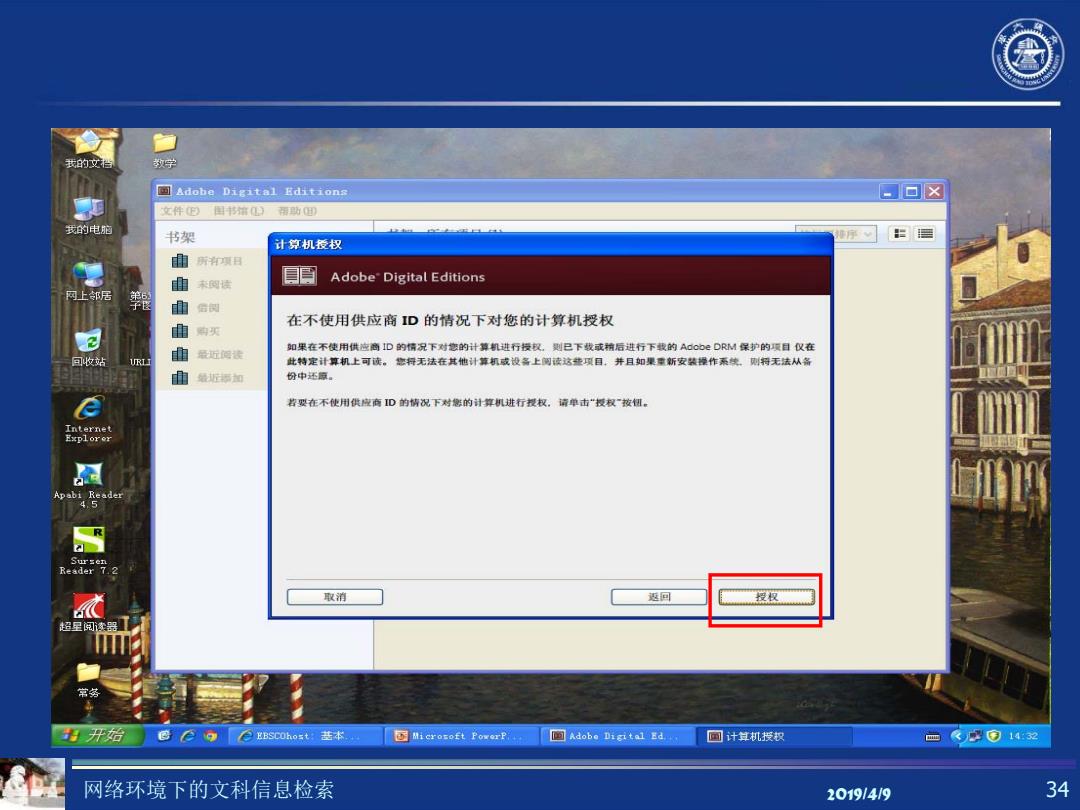The width and height of the screenshot is (1080, 810).
Task: Click the 借阅 bookshelf icon
Action: pos(180,308)
